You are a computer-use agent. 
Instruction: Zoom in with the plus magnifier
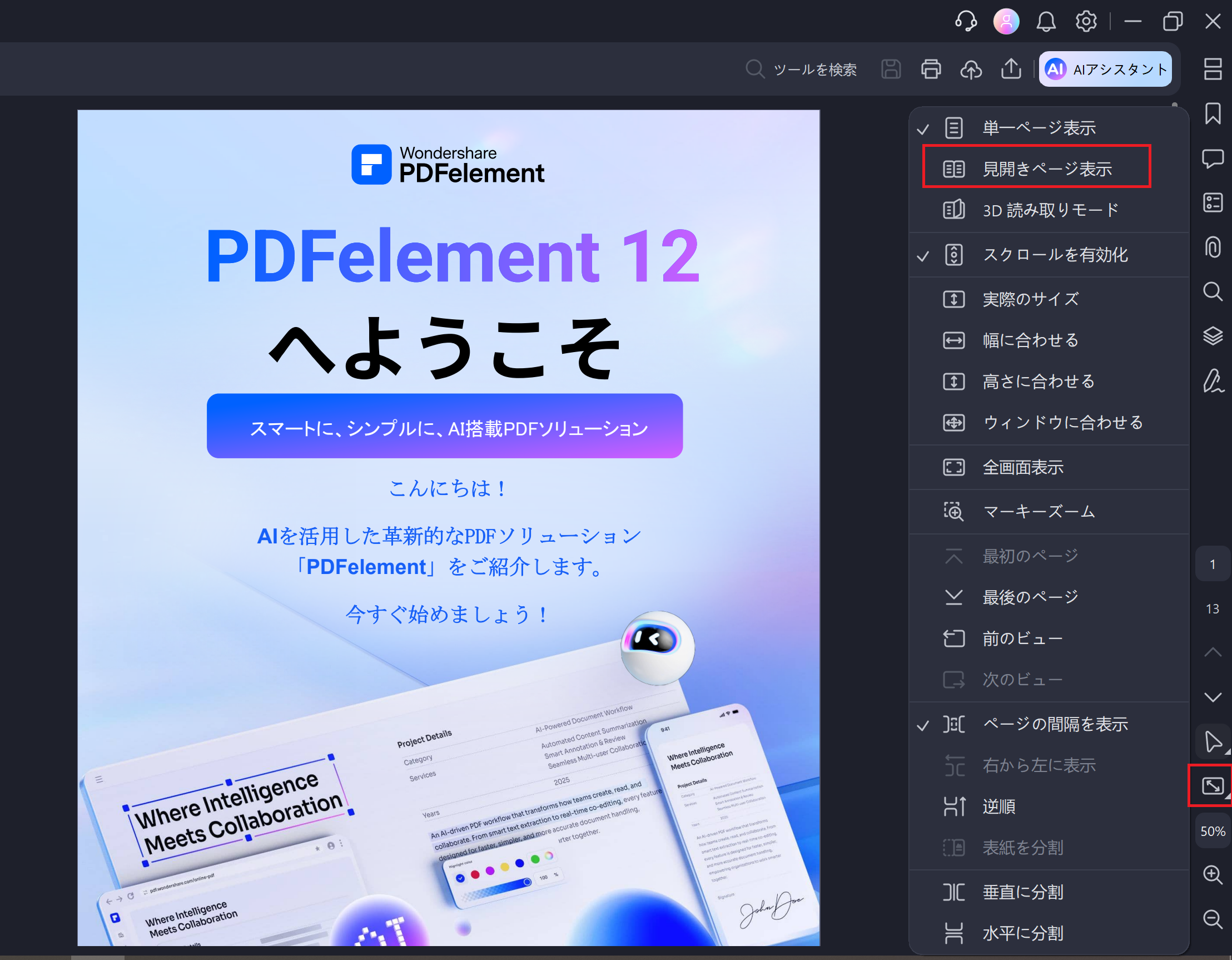coord(1213,875)
